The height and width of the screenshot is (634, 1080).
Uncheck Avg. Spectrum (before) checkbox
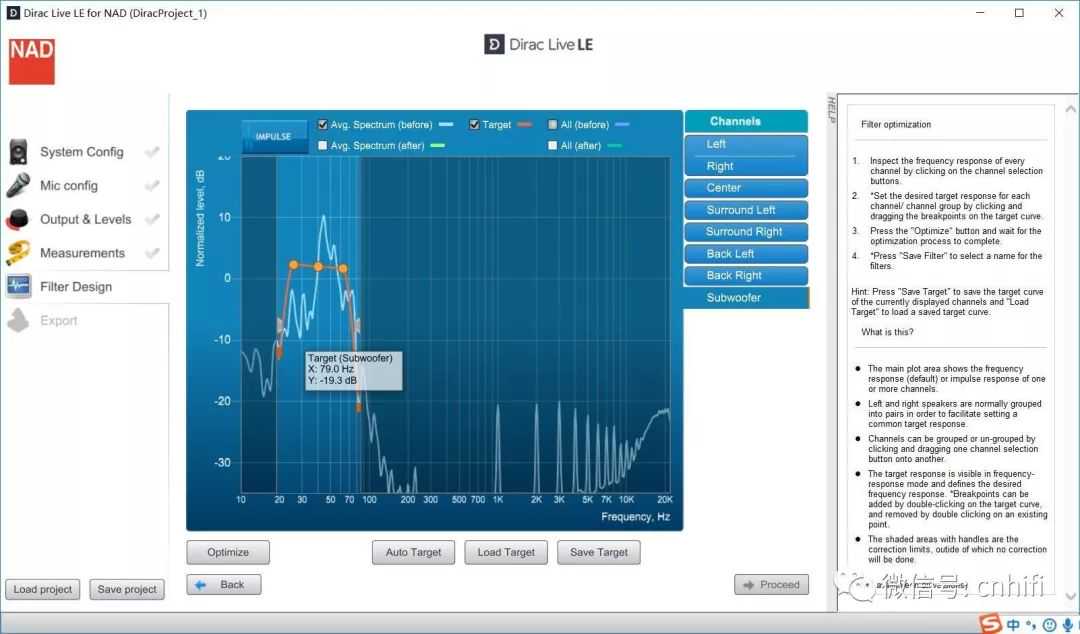(323, 125)
